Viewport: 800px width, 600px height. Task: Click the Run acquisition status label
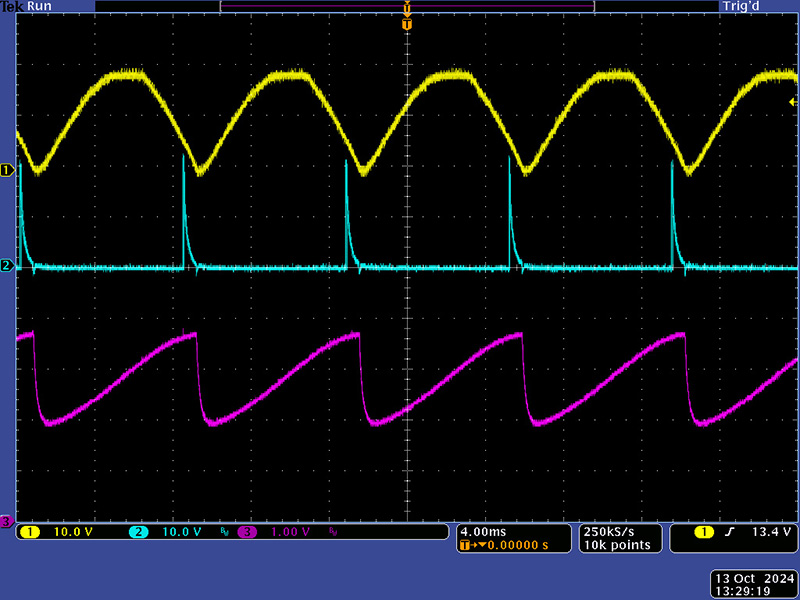(x=39, y=6)
